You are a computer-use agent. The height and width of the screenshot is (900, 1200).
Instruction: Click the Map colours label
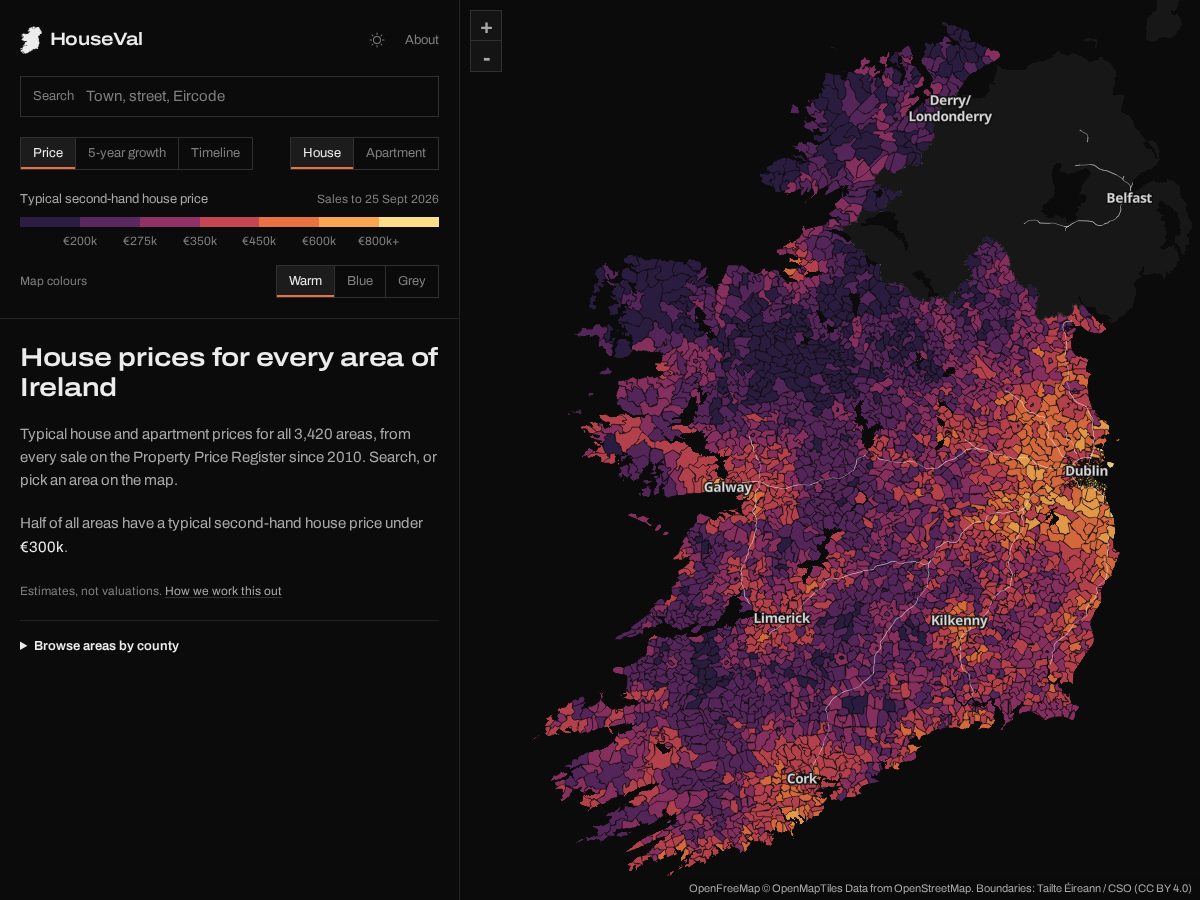(53, 281)
